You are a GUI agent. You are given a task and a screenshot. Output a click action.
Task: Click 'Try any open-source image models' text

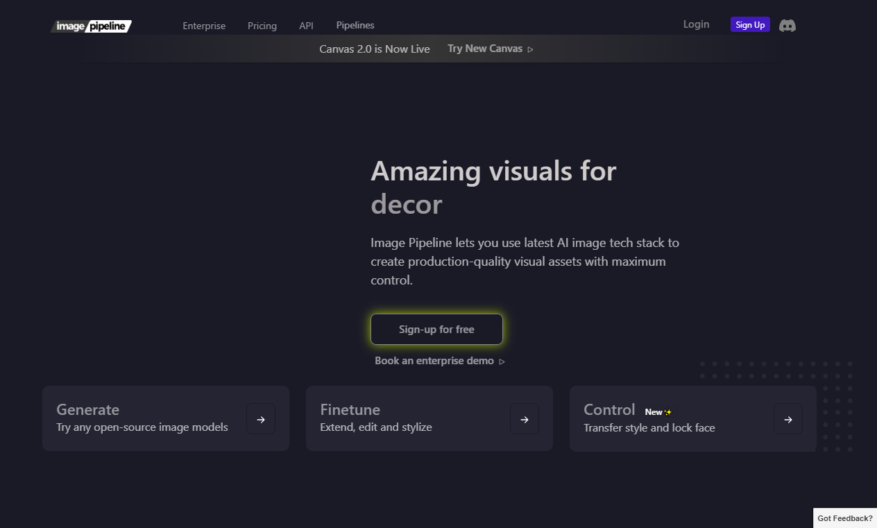click(x=142, y=427)
